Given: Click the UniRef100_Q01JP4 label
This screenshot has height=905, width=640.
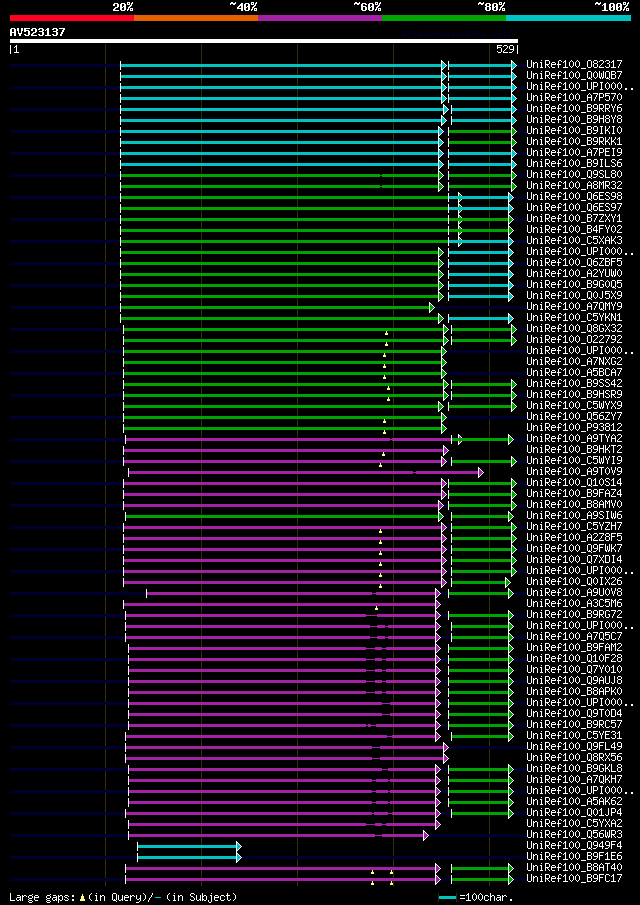Looking at the screenshot, I should [x=574, y=812].
